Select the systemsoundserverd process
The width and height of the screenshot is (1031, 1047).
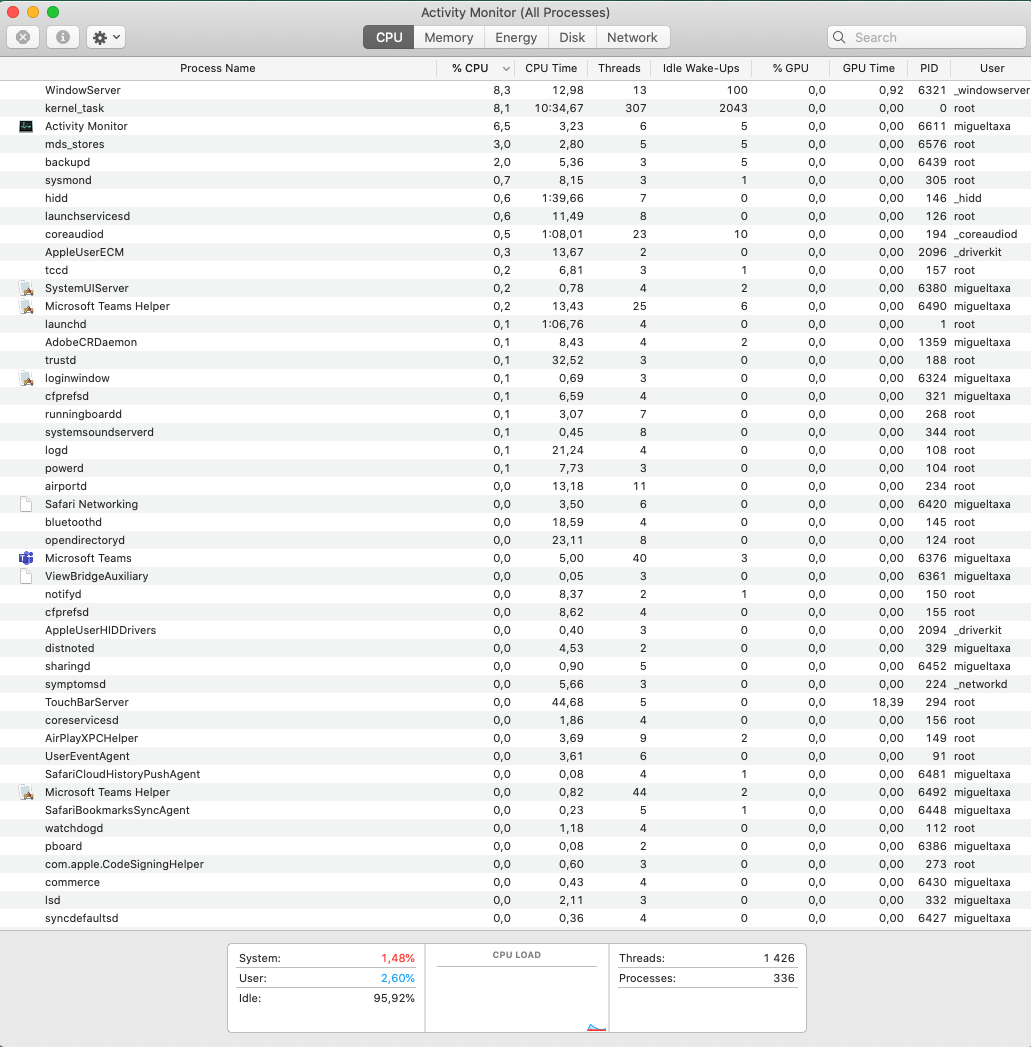(x=516, y=433)
